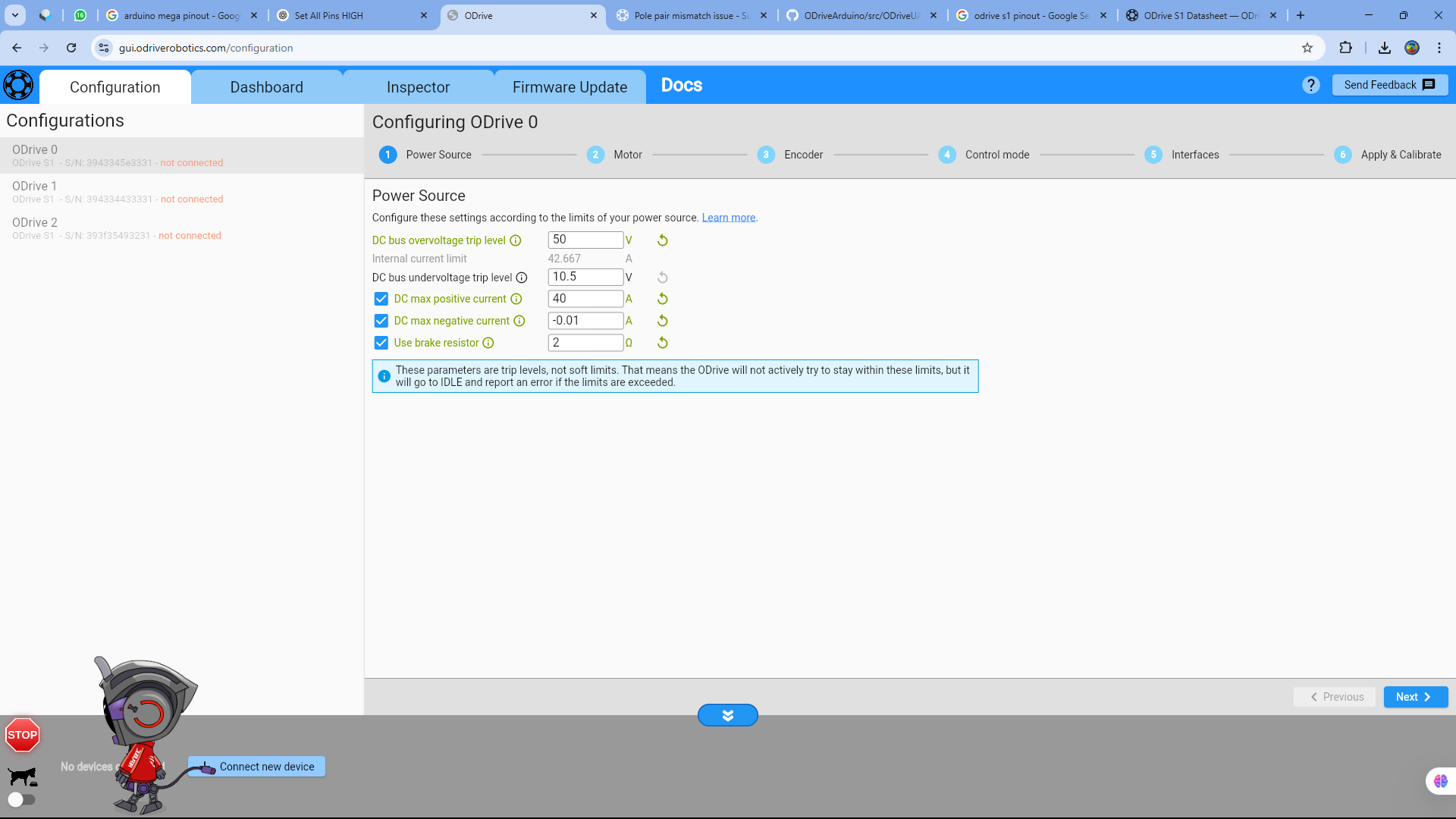1456x819 pixels.
Task: Edit brake resistor ohms field
Action: (x=585, y=343)
